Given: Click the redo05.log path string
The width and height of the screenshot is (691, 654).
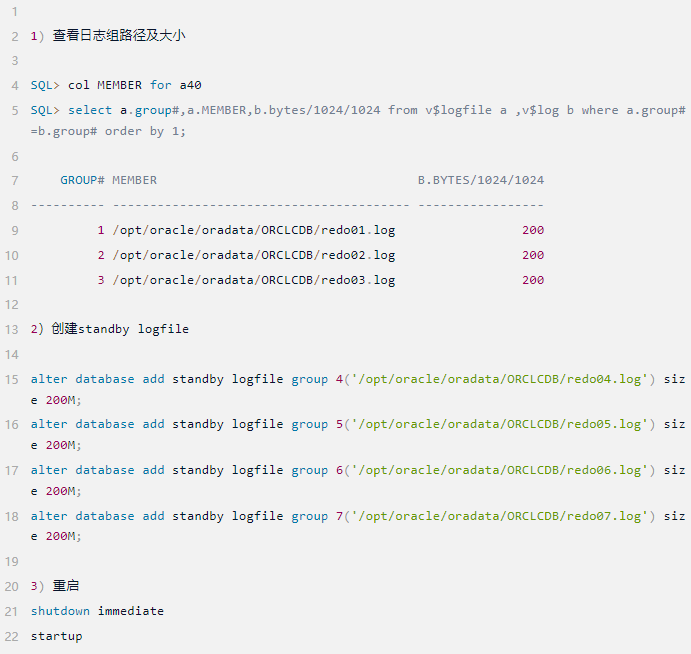Looking at the screenshot, I should pyautogui.click(x=497, y=424).
